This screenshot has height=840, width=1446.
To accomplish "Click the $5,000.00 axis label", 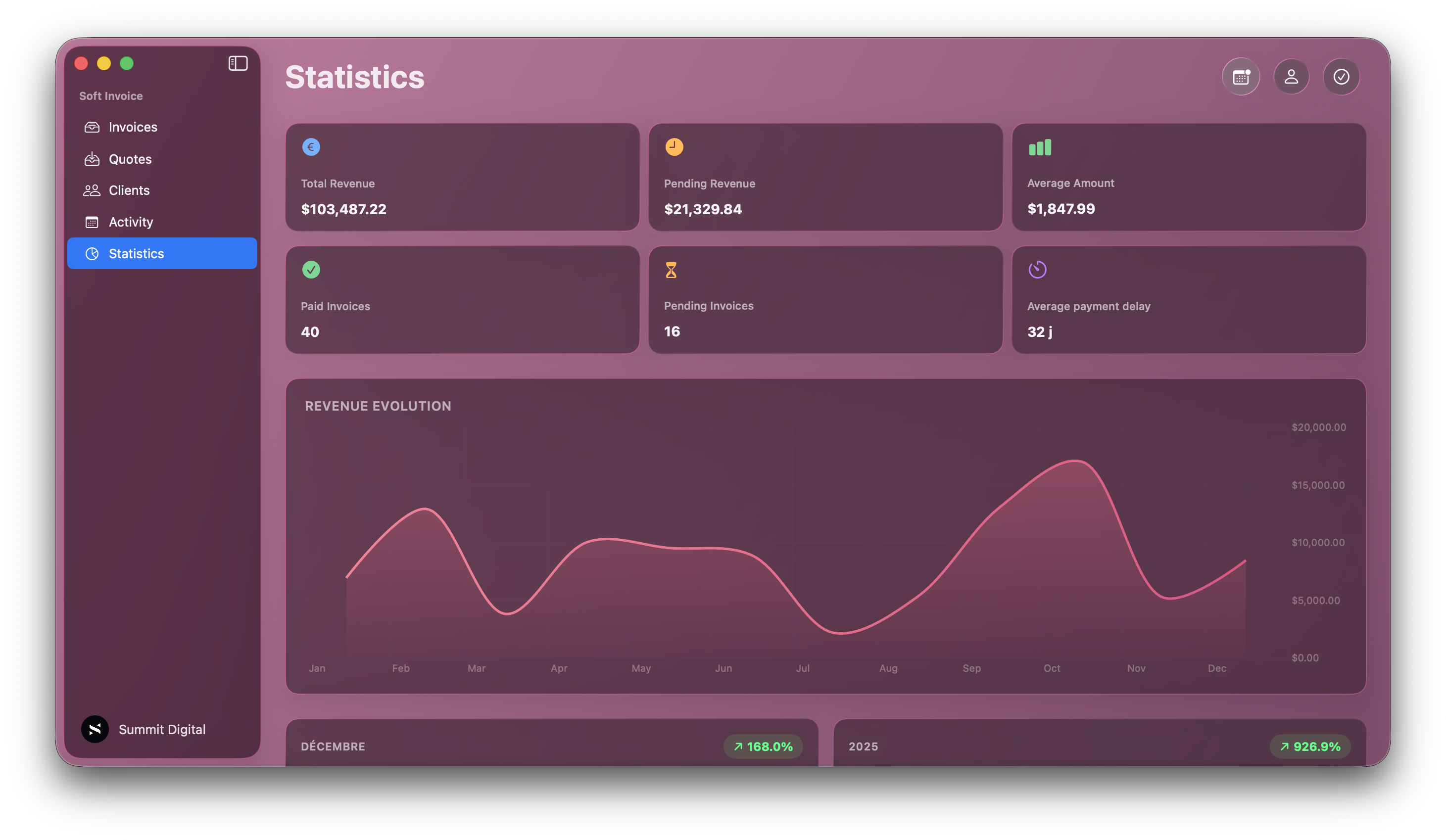I will coord(1316,601).
